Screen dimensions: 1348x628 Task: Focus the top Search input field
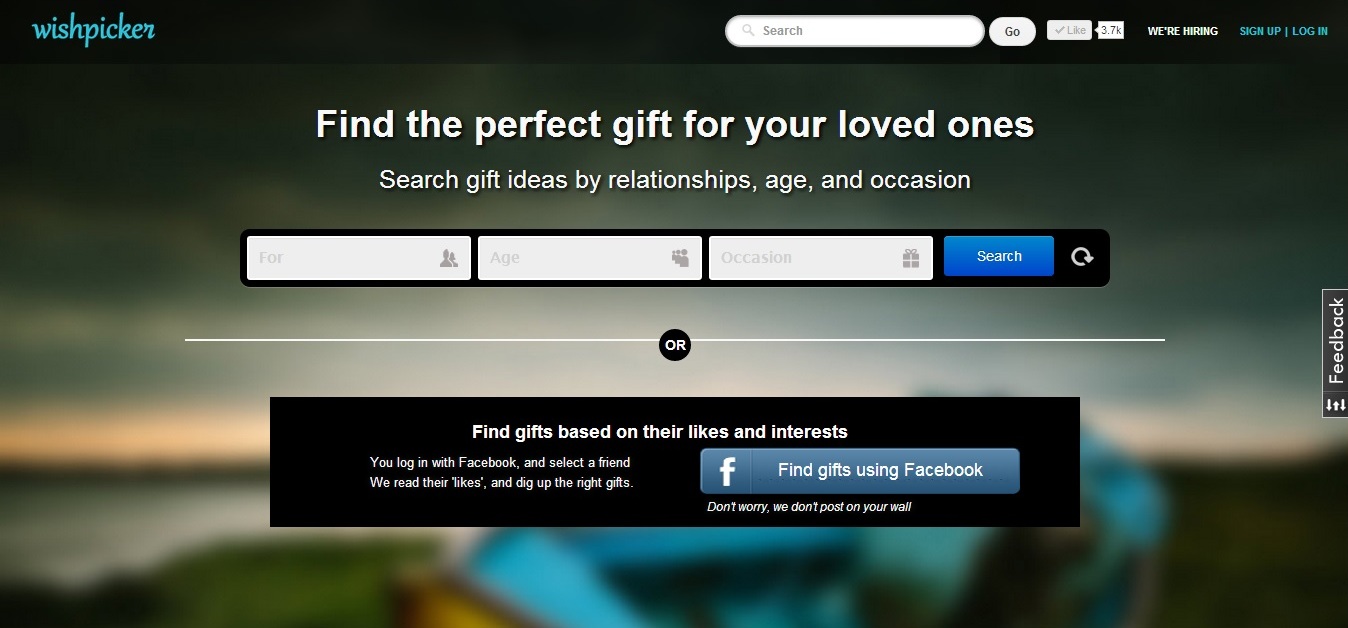click(855, 31)
